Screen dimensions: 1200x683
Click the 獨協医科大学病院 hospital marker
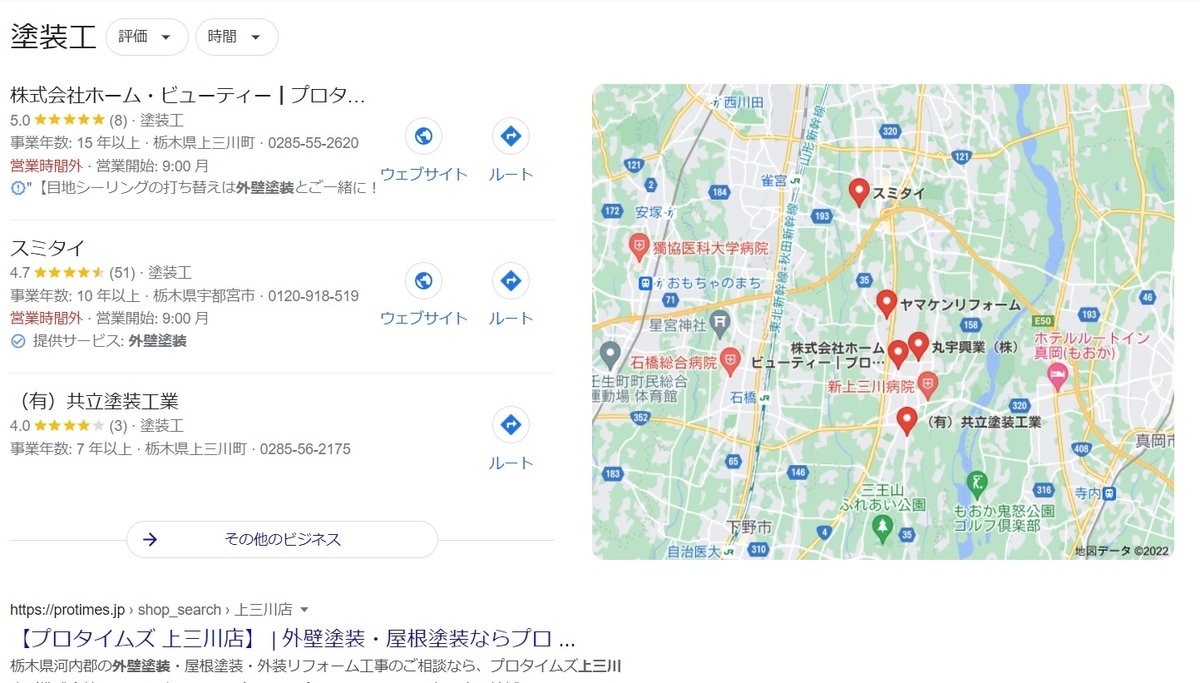(x=638, y=245)
